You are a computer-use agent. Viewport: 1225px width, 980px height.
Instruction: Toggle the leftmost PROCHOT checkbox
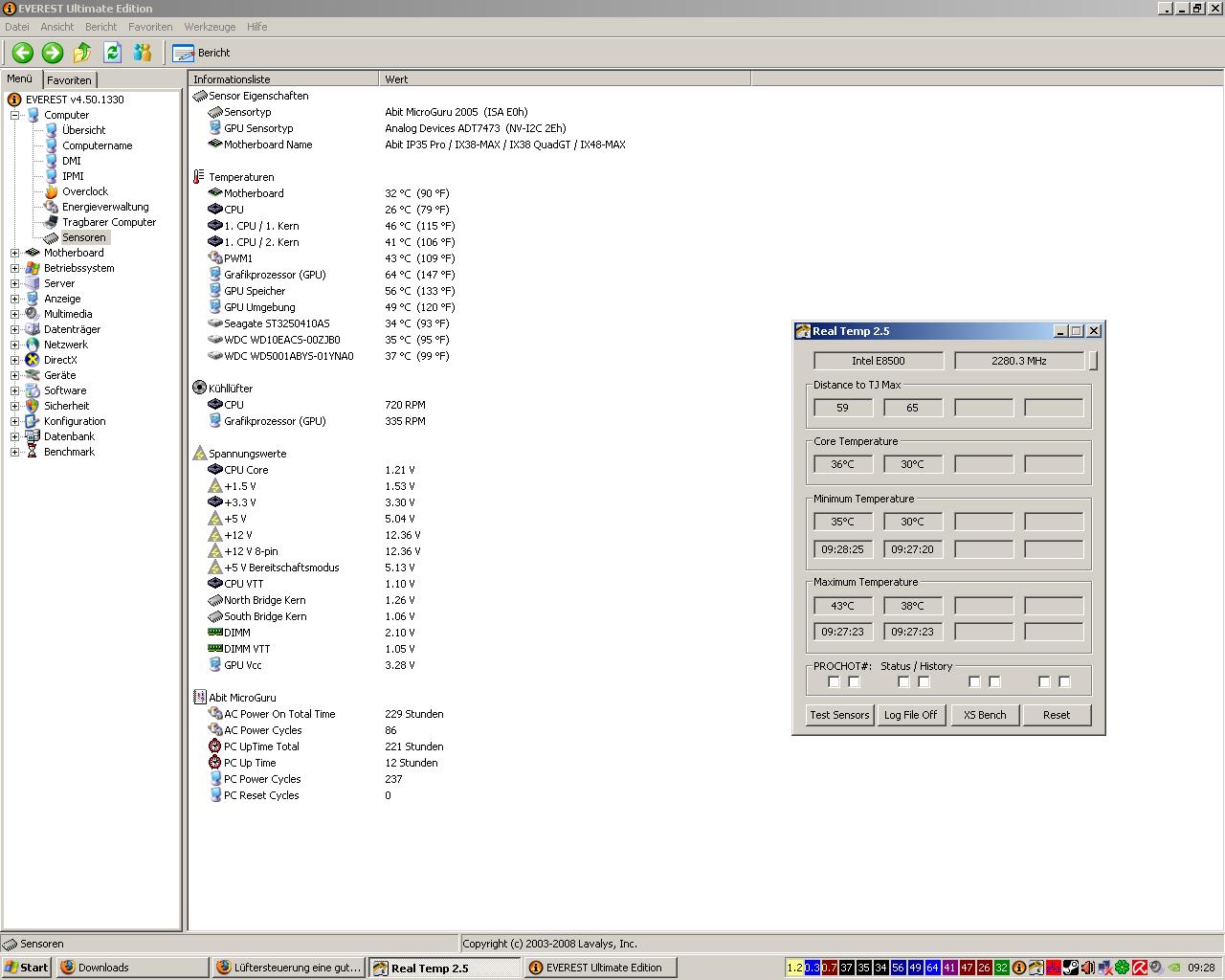(x=834, y=681)
